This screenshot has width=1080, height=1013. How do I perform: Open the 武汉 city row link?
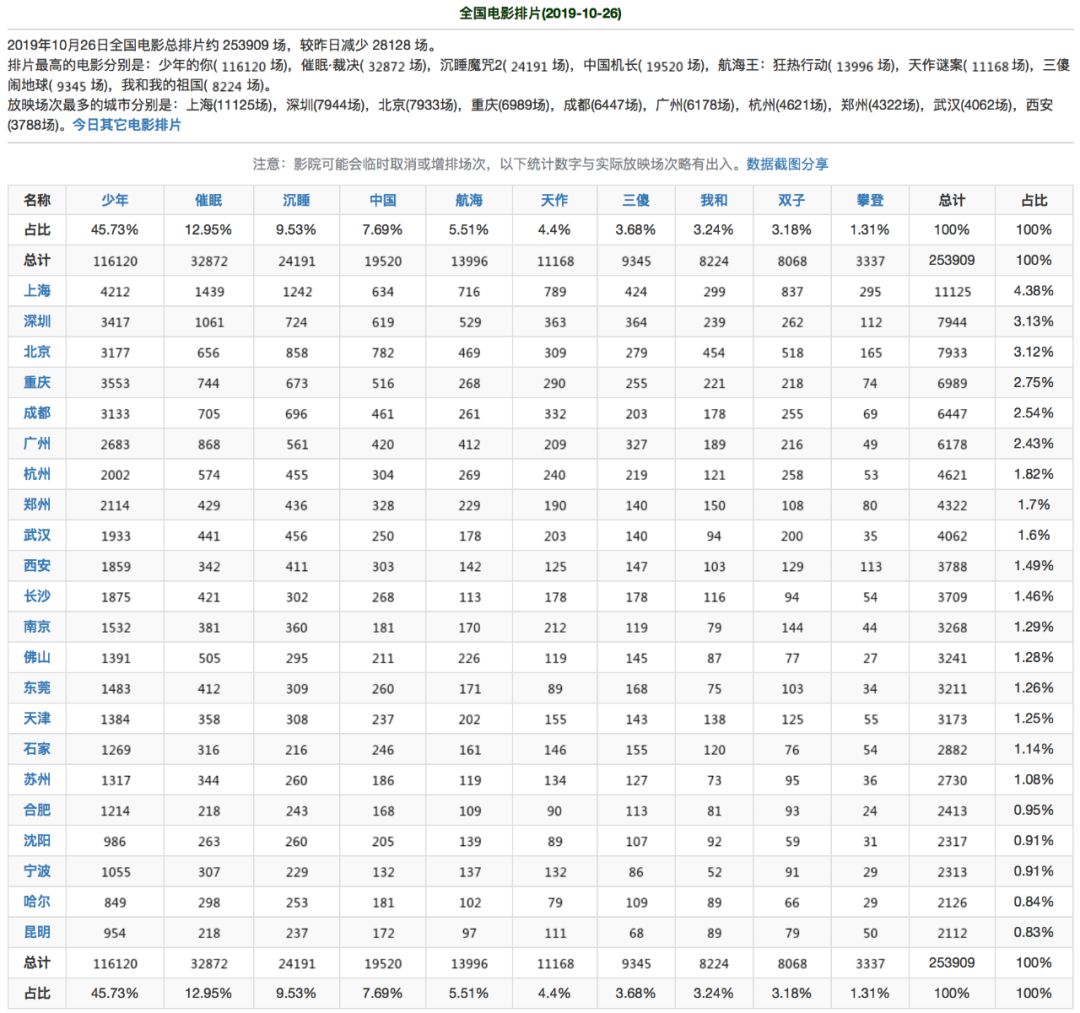(37, 534)
